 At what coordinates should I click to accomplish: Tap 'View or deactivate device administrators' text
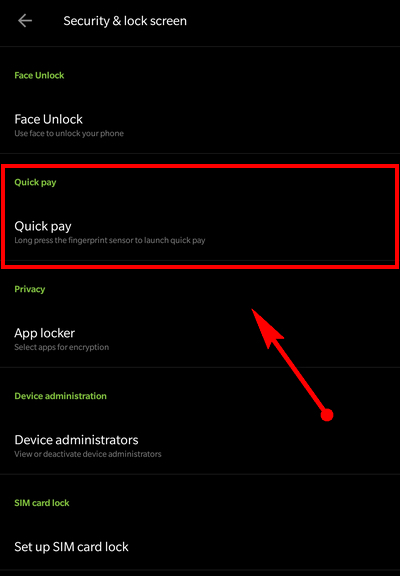point(88,454)
